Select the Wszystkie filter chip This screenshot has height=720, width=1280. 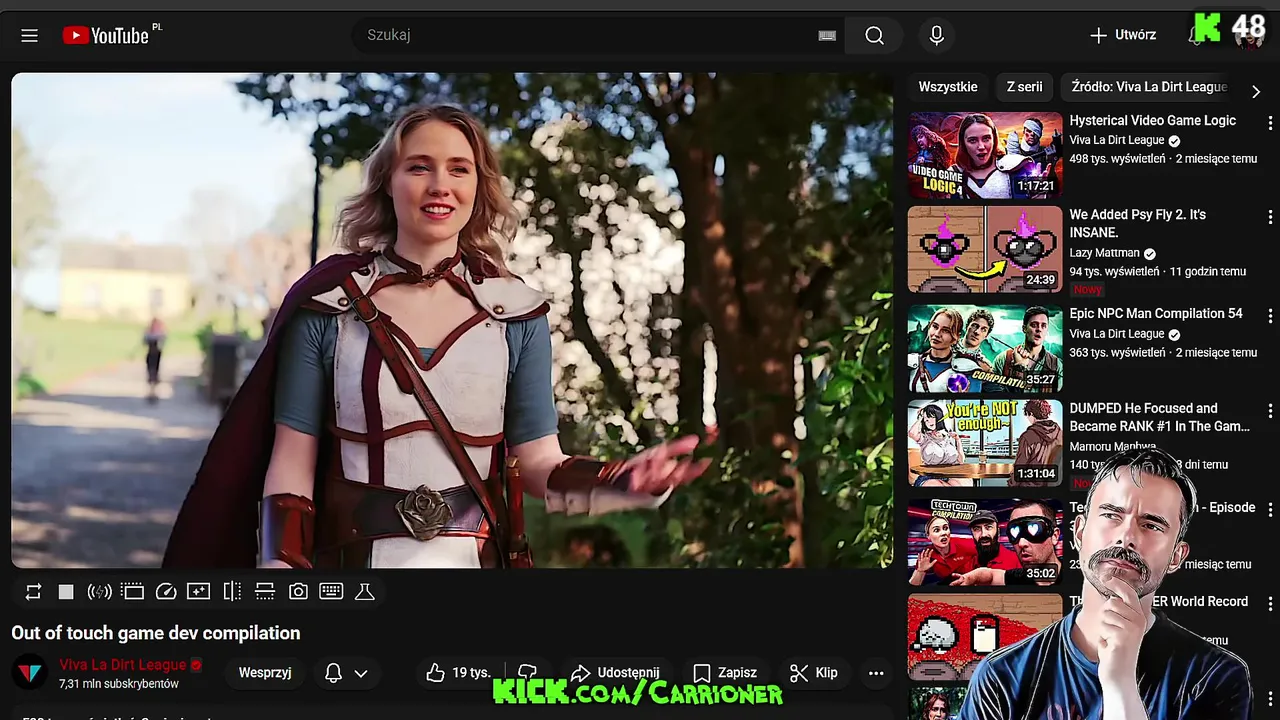tap(948, 87)
